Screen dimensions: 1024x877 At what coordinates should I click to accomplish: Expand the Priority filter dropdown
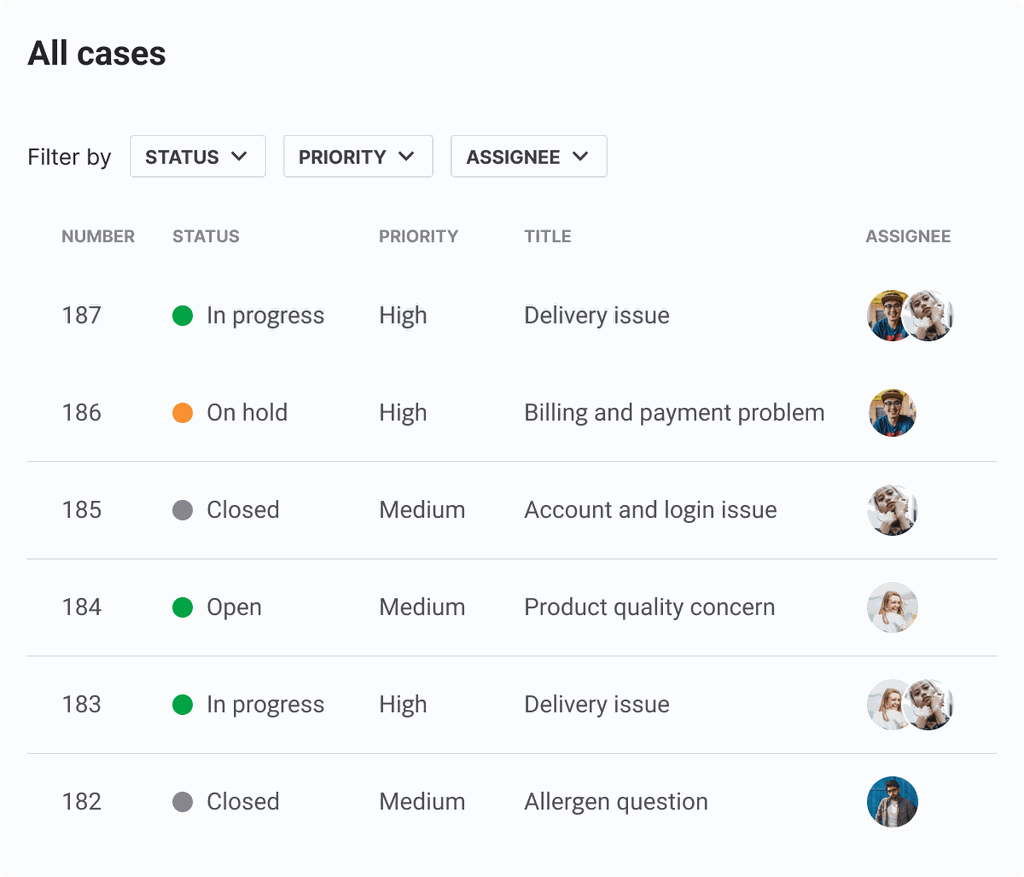point(357,157)
